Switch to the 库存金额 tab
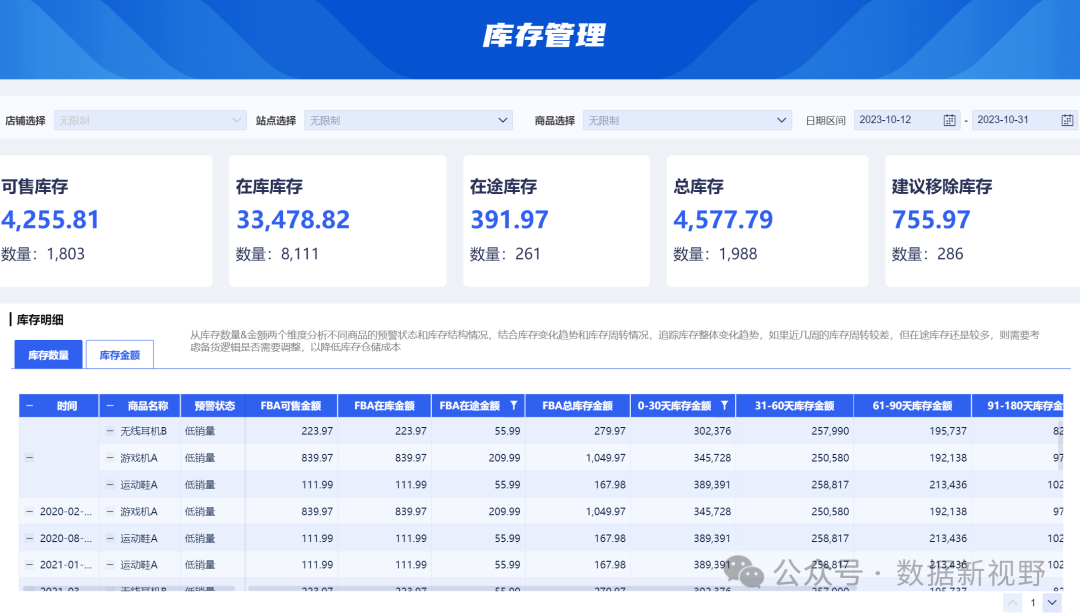Screen dimensions: 1080x616 pyautogui.click(x=119, y=355)
